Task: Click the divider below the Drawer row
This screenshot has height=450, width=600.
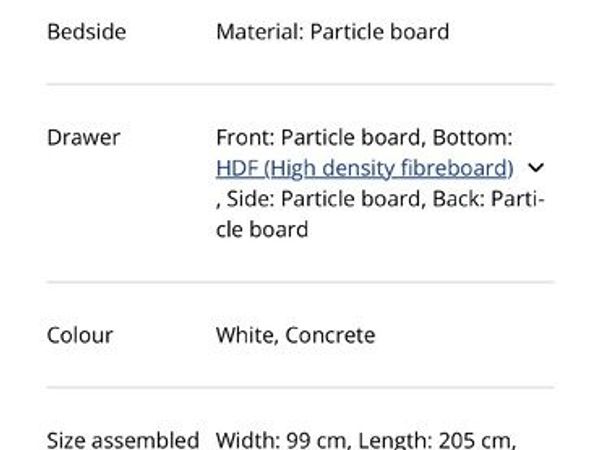Action: (x=300, y=282)
